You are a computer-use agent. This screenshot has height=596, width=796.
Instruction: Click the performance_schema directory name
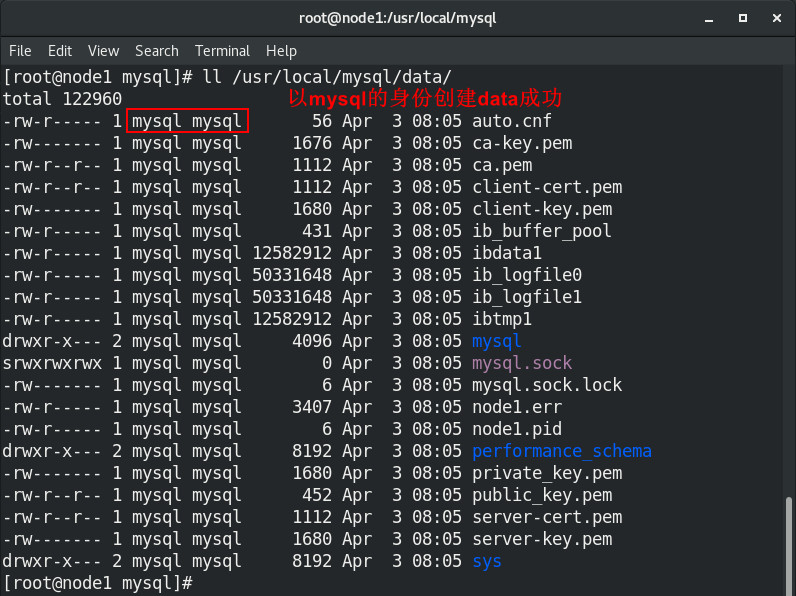click(561, 451)
